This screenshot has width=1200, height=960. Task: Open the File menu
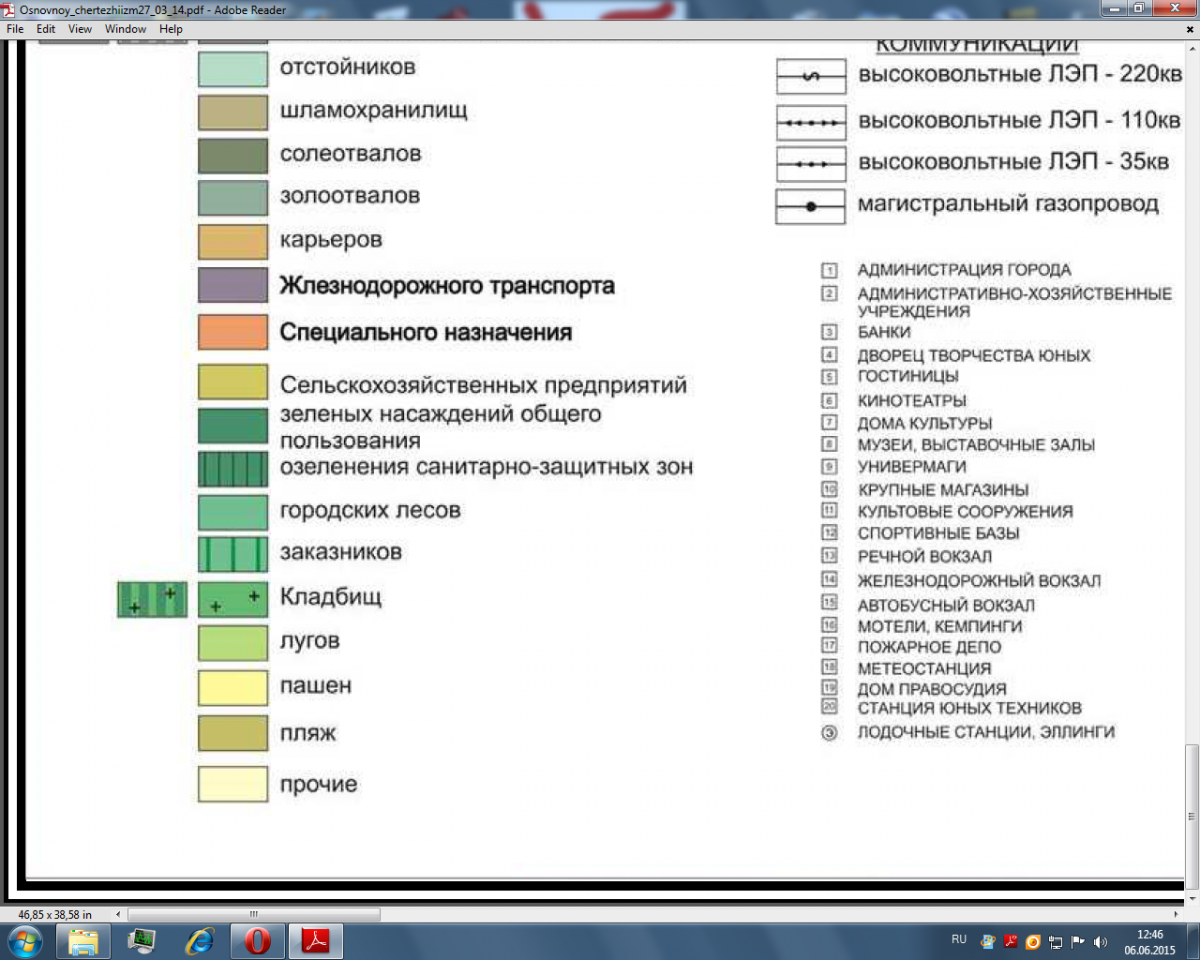(15, 29)
